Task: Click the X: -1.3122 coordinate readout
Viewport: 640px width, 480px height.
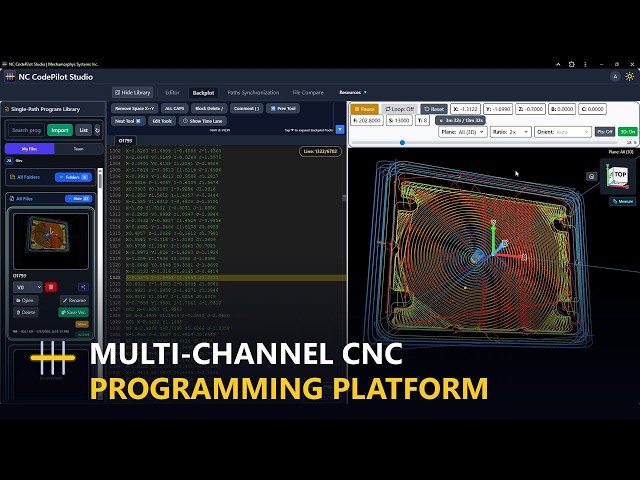Action: 465,109
